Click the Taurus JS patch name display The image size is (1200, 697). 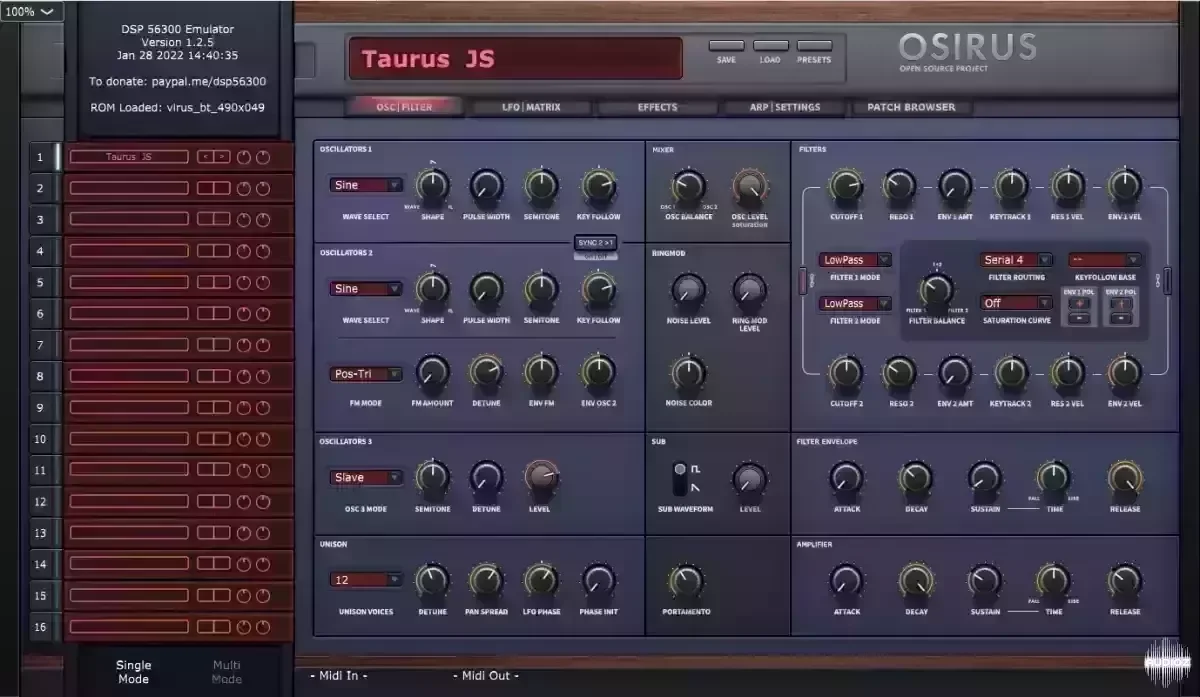(x=514, y=59)
